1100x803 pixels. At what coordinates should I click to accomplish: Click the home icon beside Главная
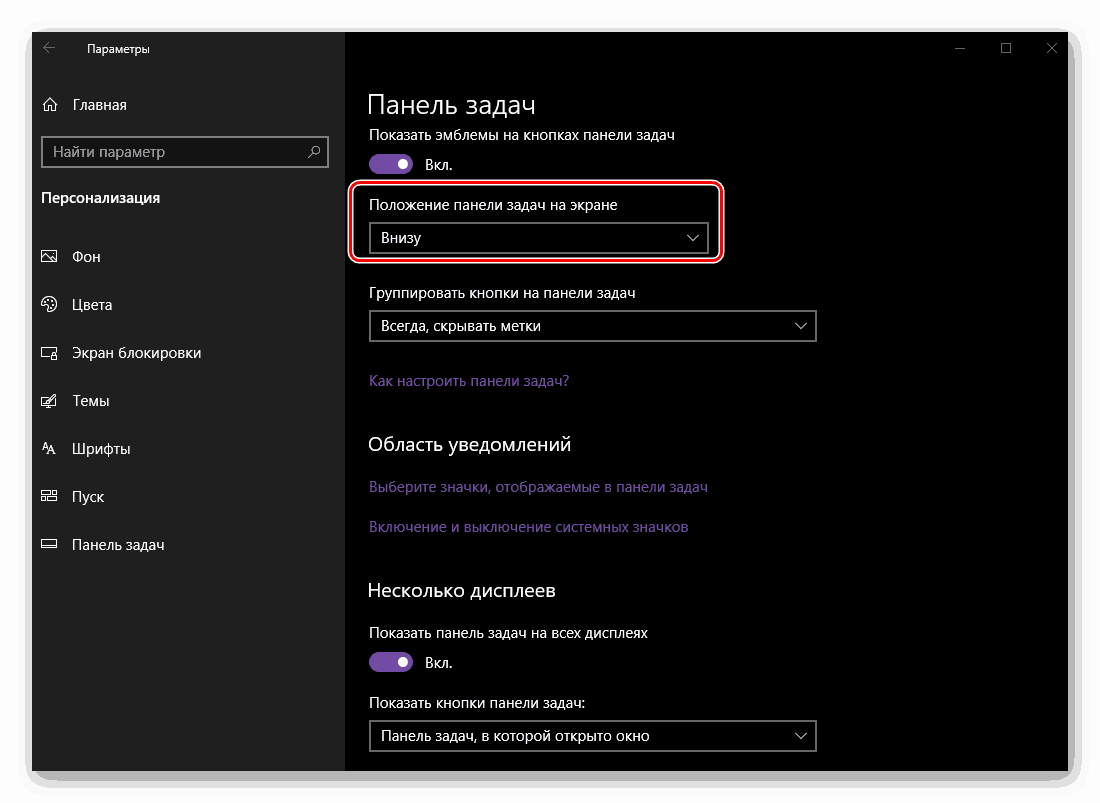(x=50, y=104)
